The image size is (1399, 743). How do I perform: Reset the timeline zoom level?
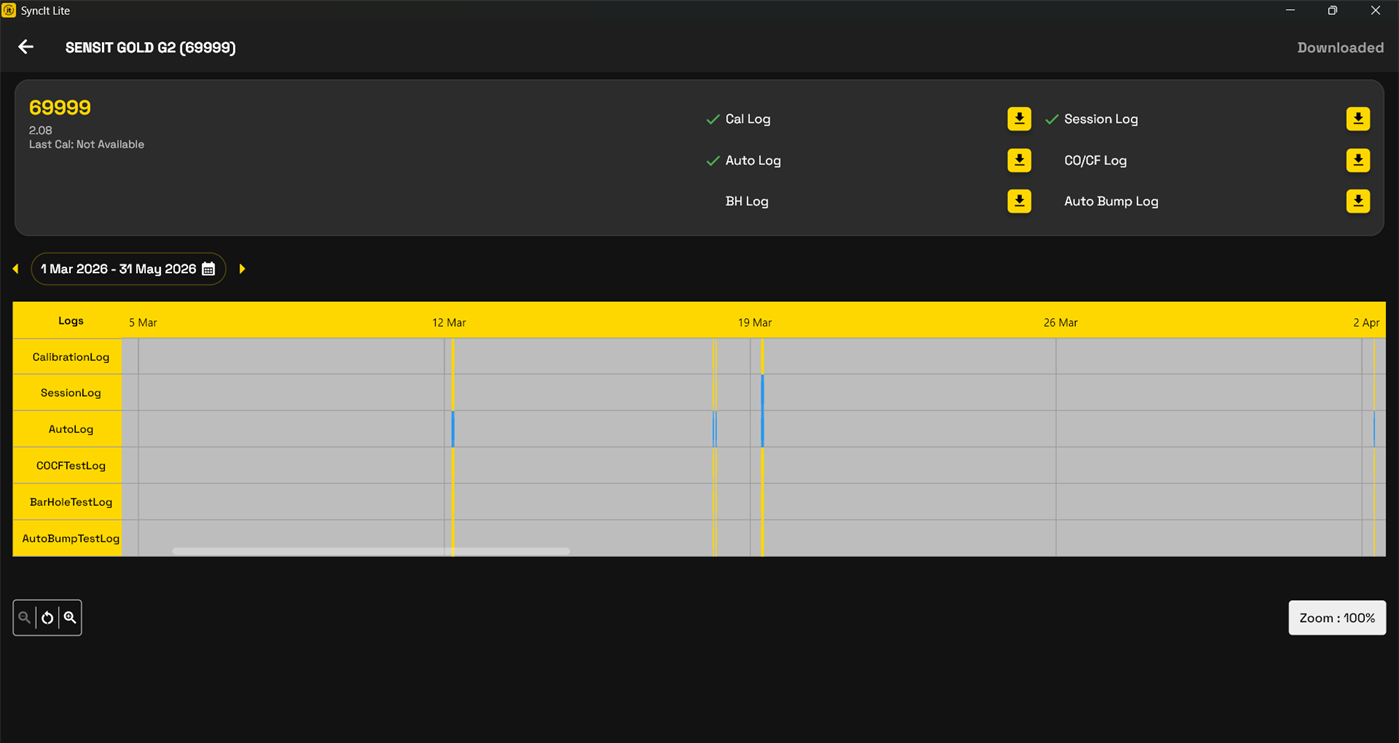click(x=47, y=618)
